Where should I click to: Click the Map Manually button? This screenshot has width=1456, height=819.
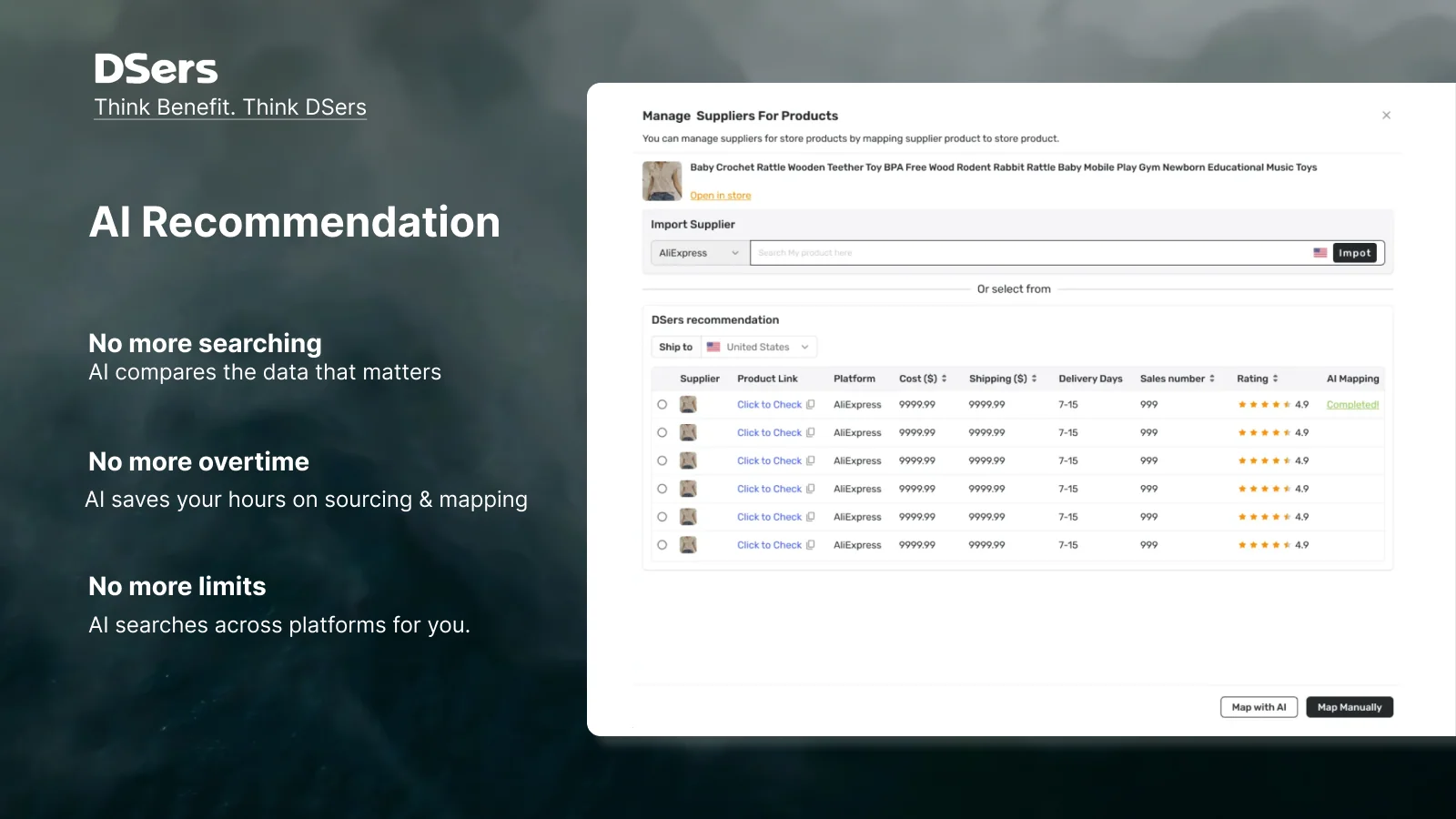[1350, 707]
